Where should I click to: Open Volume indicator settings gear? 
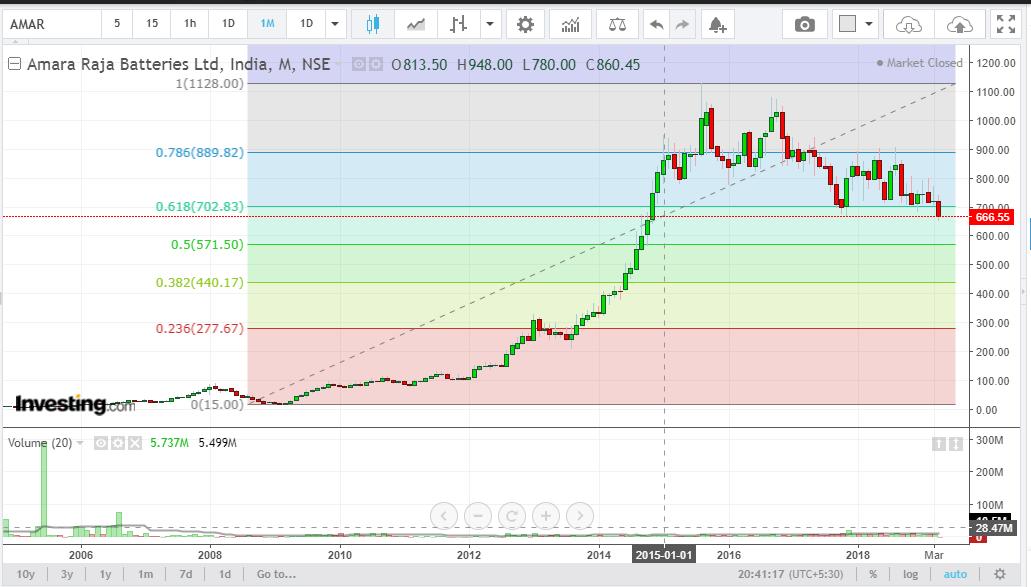(x=118, y=443)
